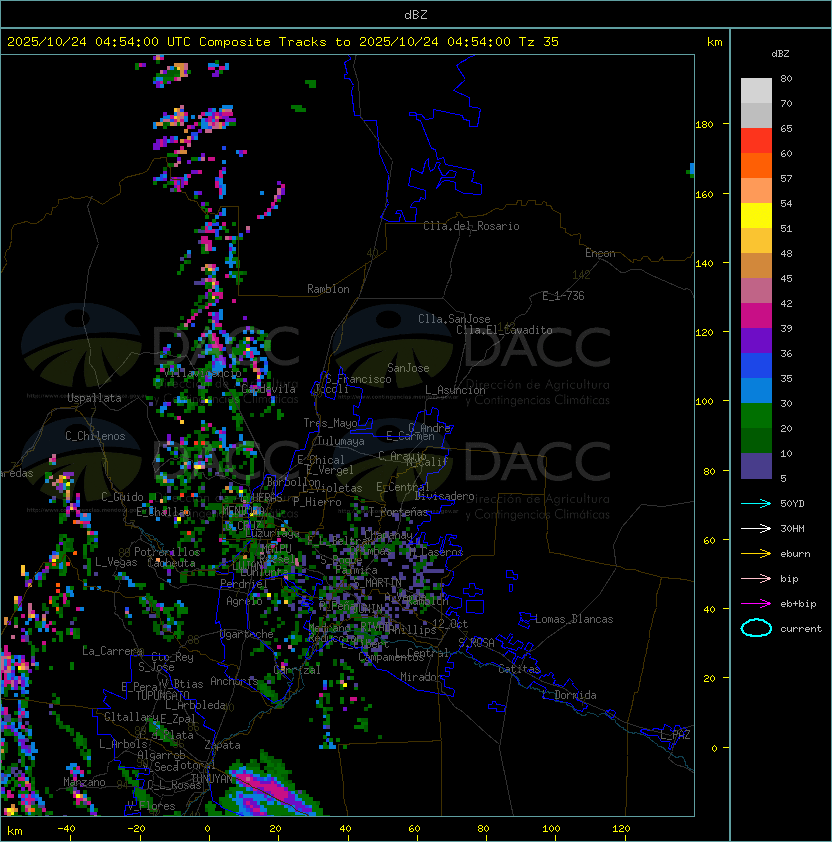Screen dimensions: 832x842
Task: Select the orange 60 dBZ color swatch
Action: 756,165
